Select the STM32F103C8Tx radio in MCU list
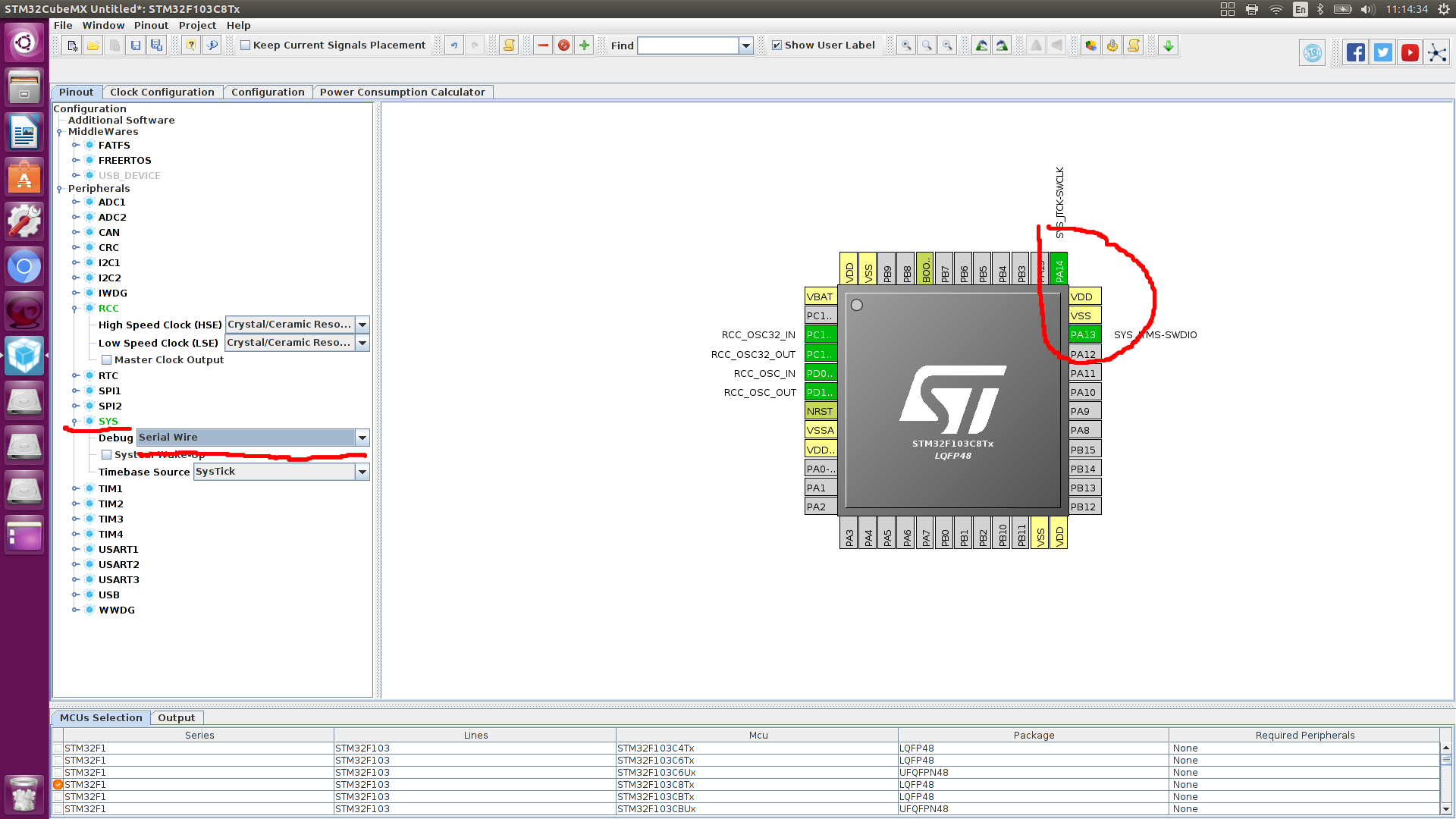This screenshot has width=1456, height=819. coord(58,785)
